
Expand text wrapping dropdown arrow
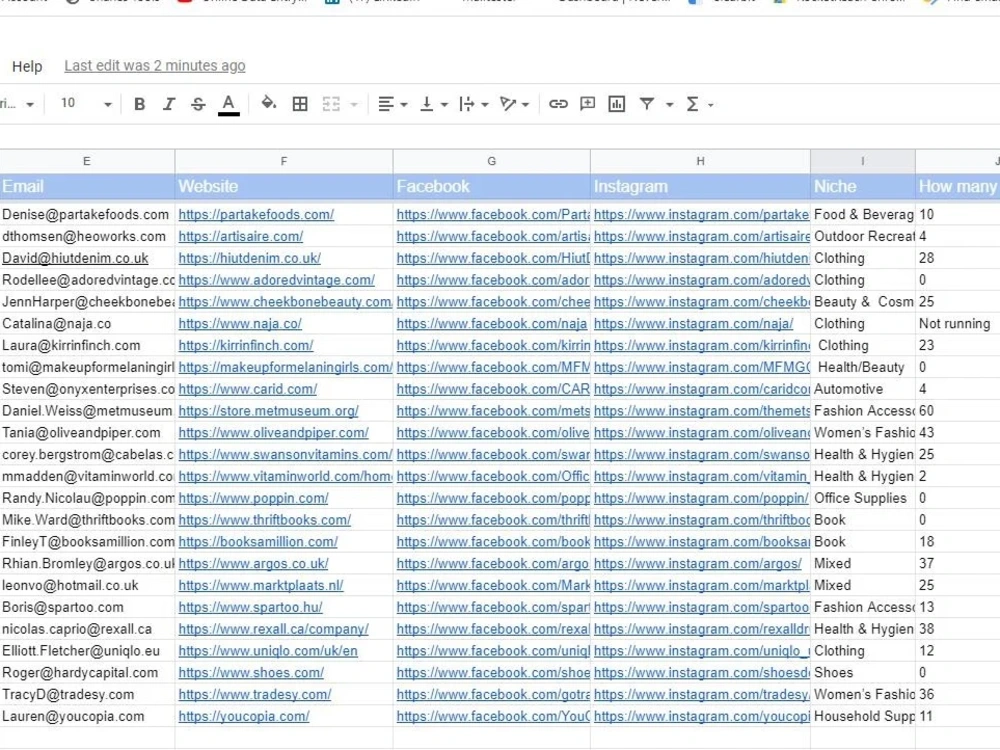485,105
